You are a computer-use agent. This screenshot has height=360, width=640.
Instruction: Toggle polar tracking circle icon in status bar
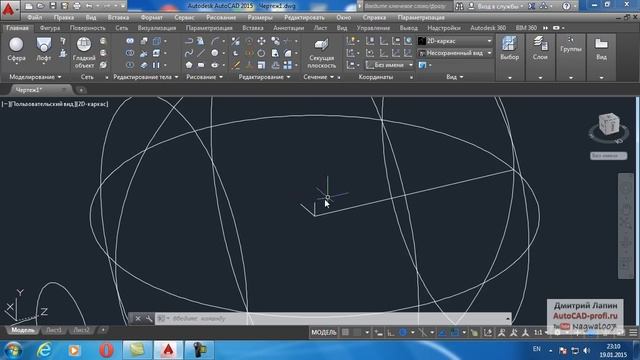click(x=403, y=333)
